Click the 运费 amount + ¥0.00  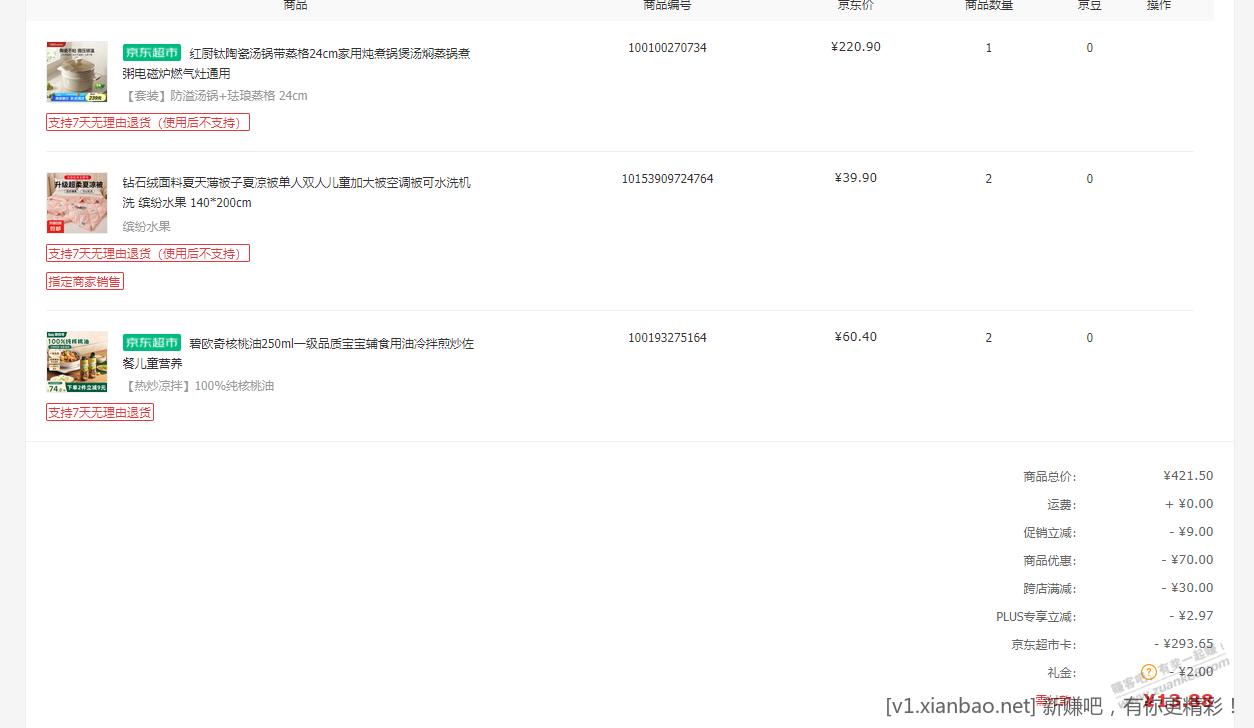tap(1189, 504)
